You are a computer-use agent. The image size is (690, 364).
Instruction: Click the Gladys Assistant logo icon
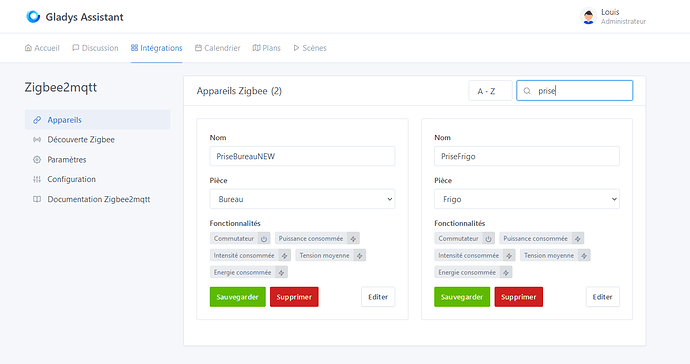tap(33, 17)
